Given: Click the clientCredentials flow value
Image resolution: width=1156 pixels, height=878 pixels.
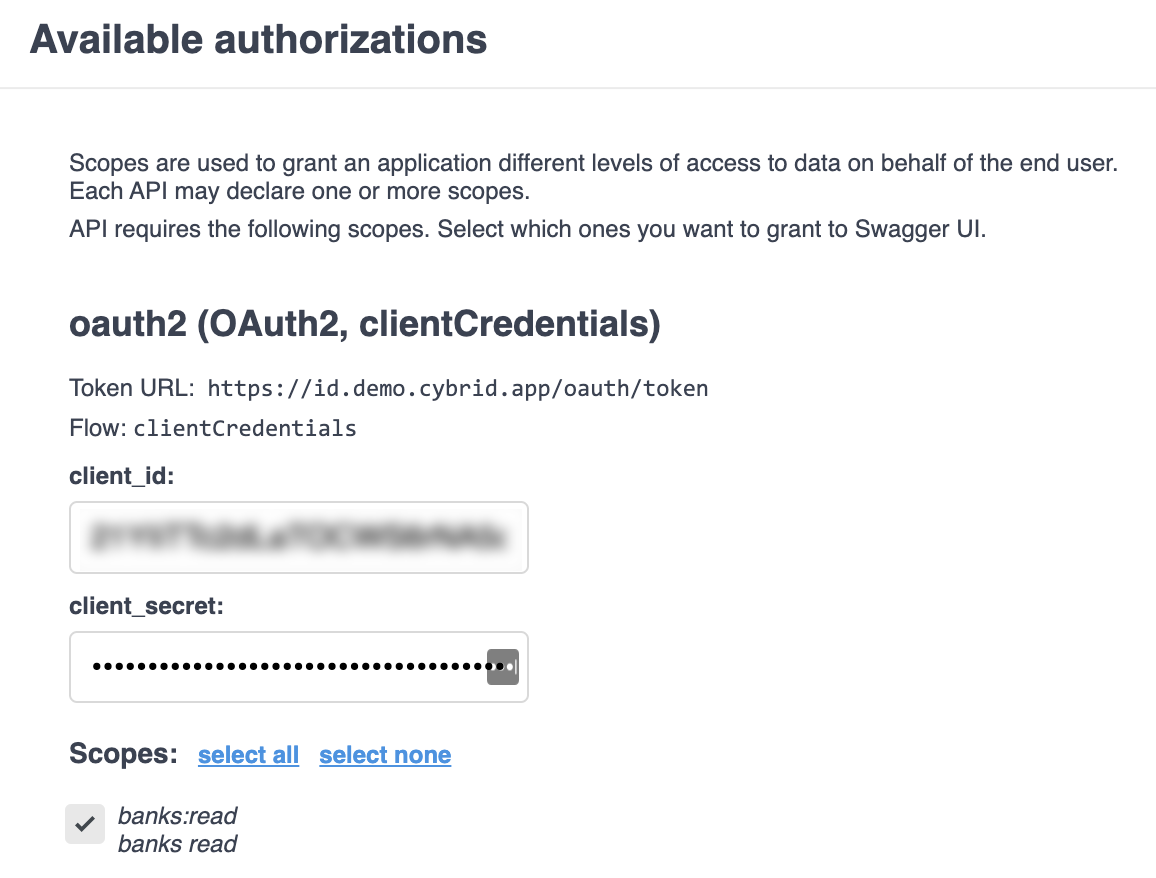Looking at the screenshot, I should tap(244, 429).
